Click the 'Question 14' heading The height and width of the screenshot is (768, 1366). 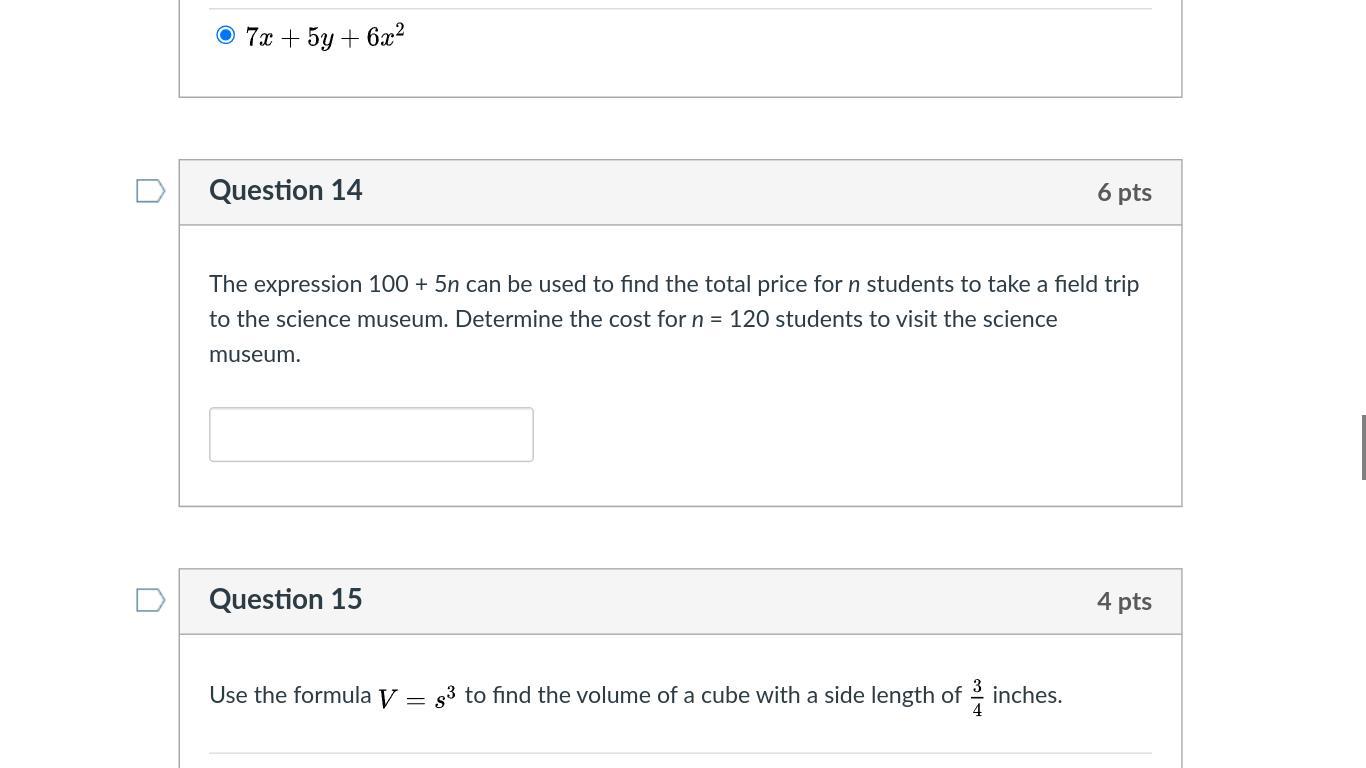(286, 191)
